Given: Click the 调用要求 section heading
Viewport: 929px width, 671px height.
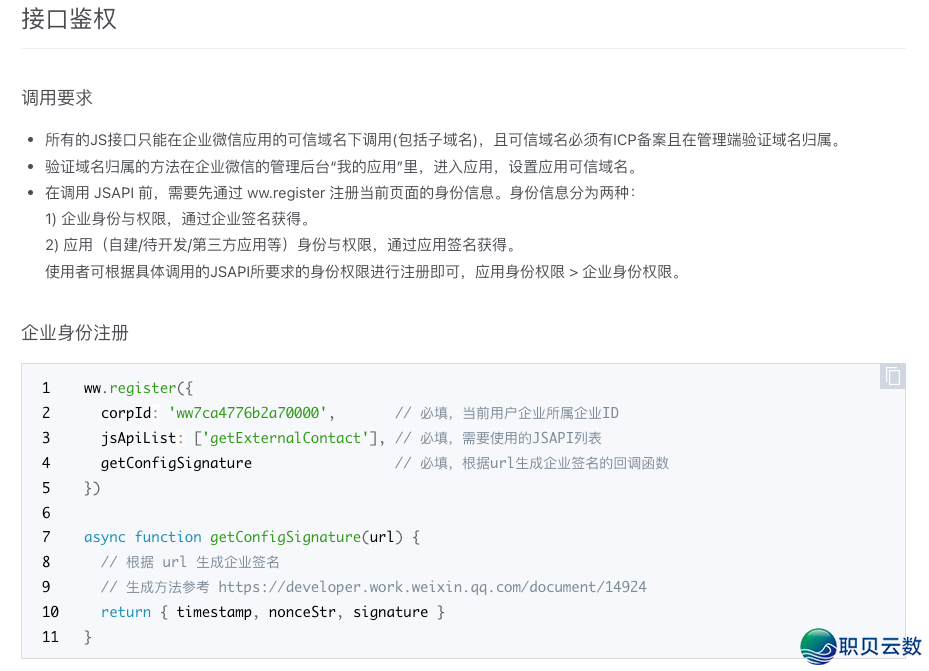Looking at the screenshot, I should click(55, 97).
